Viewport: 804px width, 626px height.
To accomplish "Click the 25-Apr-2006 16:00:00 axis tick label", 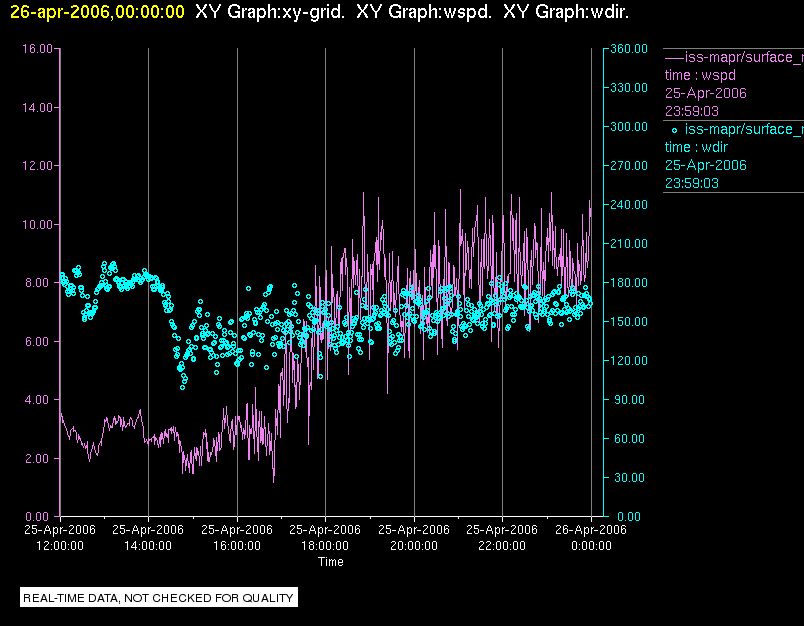I will (x=237, y=537).
